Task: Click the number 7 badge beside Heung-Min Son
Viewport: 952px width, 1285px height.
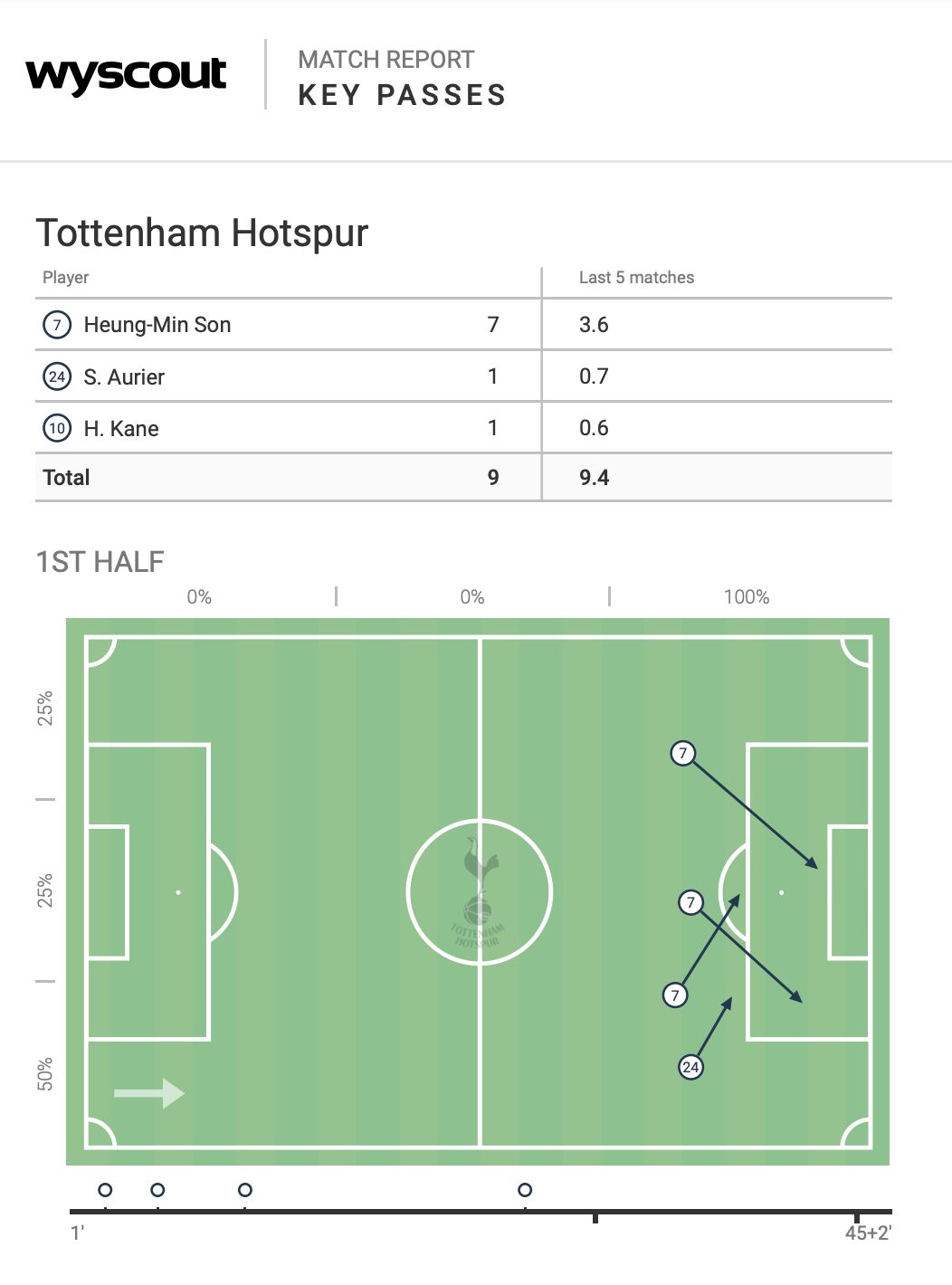Action: click(57, 325)
